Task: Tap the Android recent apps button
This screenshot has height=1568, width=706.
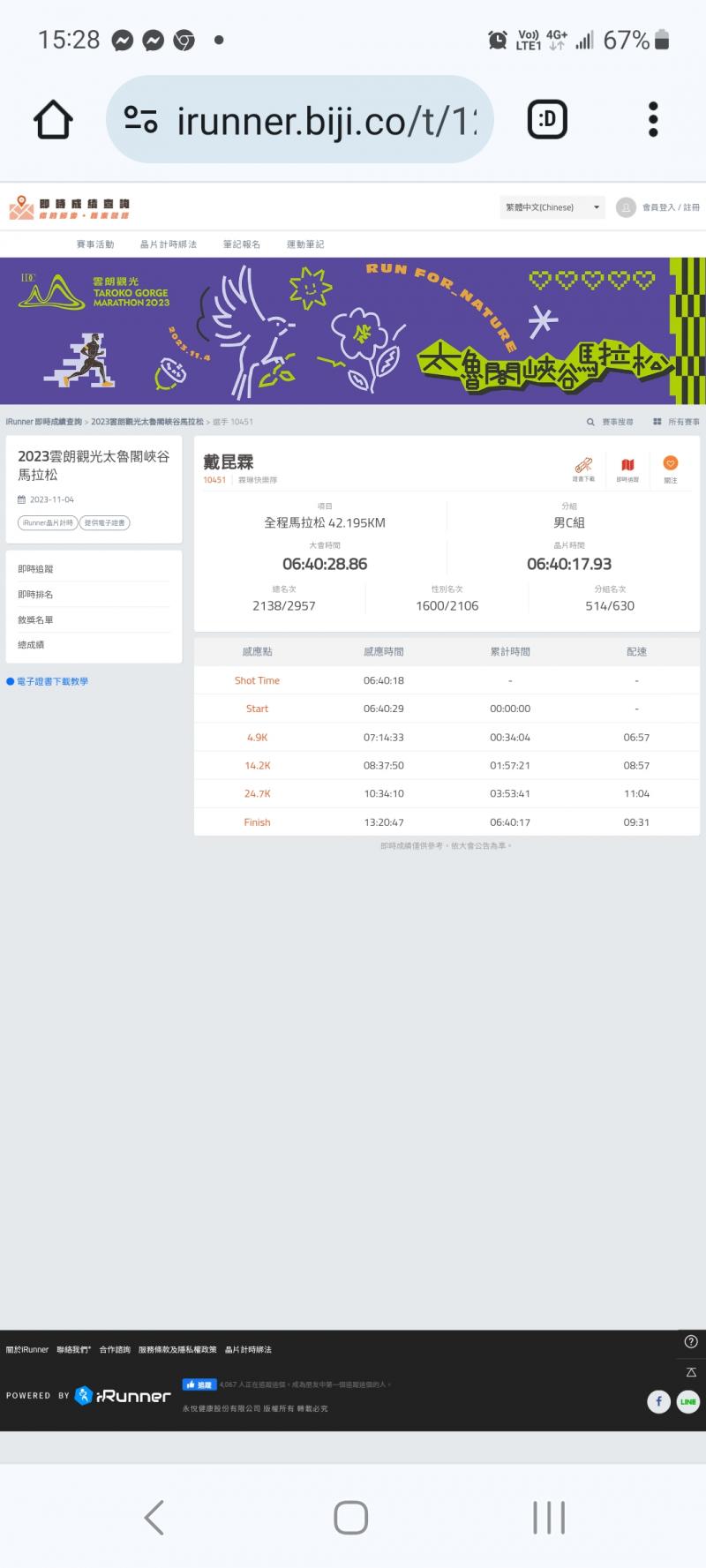Action: pyautogui.click(x=549, y=1518)
